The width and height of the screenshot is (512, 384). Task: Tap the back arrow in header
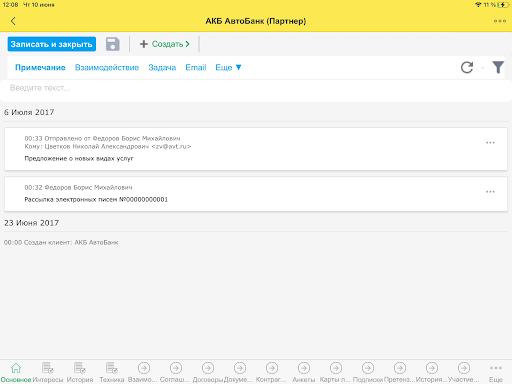[13, 21]
